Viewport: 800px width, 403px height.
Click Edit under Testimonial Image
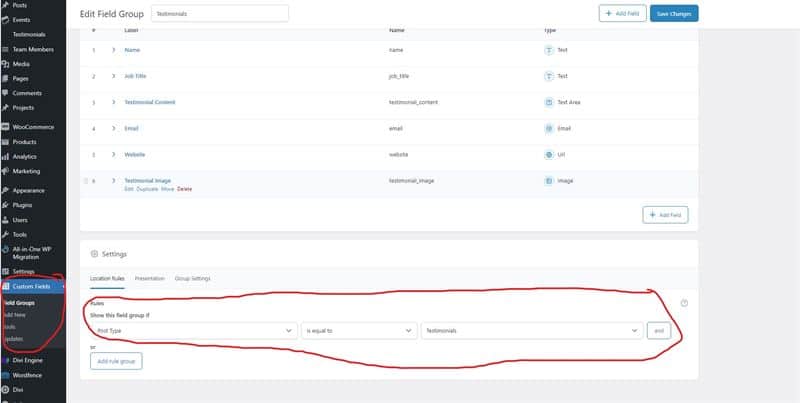point(129,189)
